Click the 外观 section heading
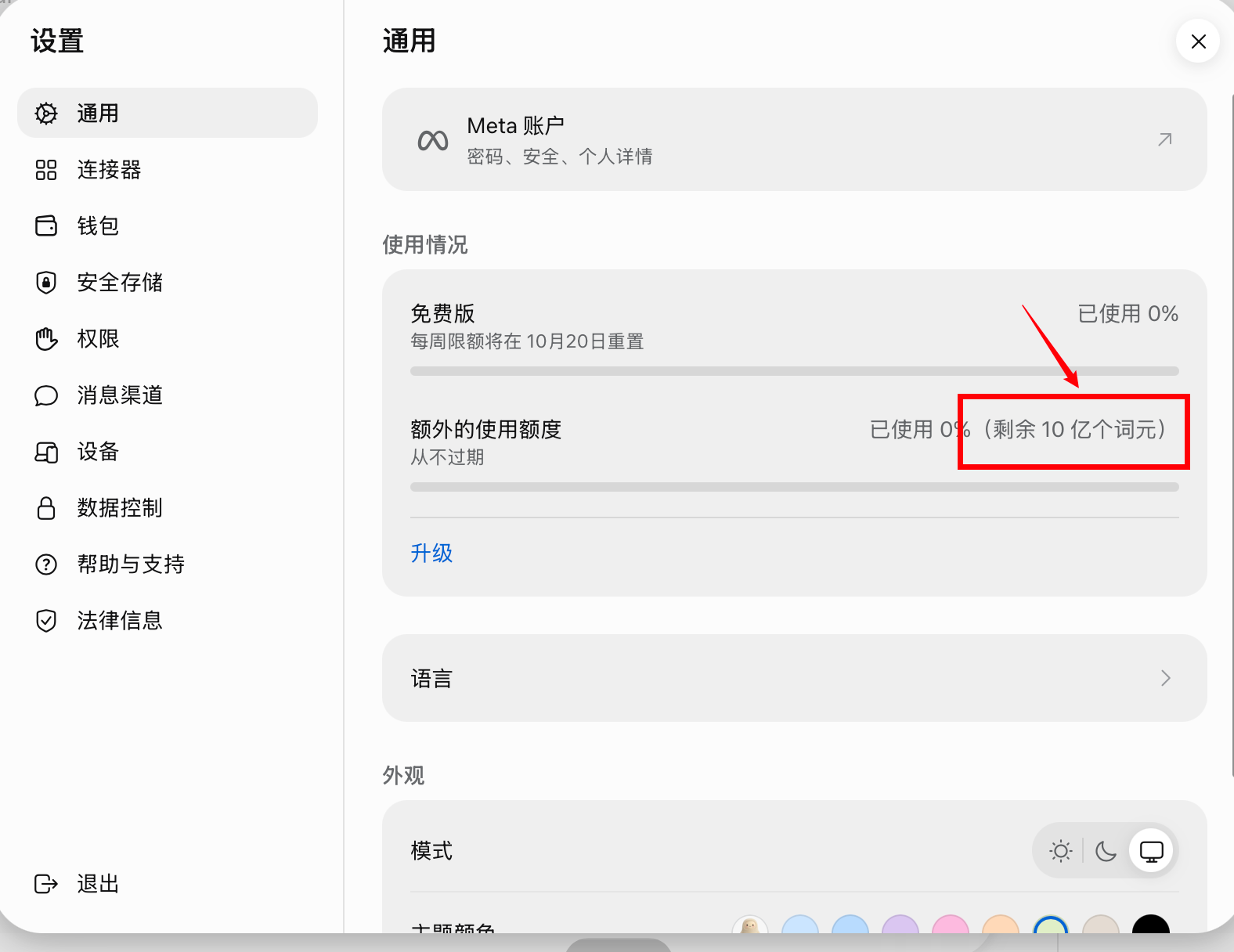 (403, 776)
